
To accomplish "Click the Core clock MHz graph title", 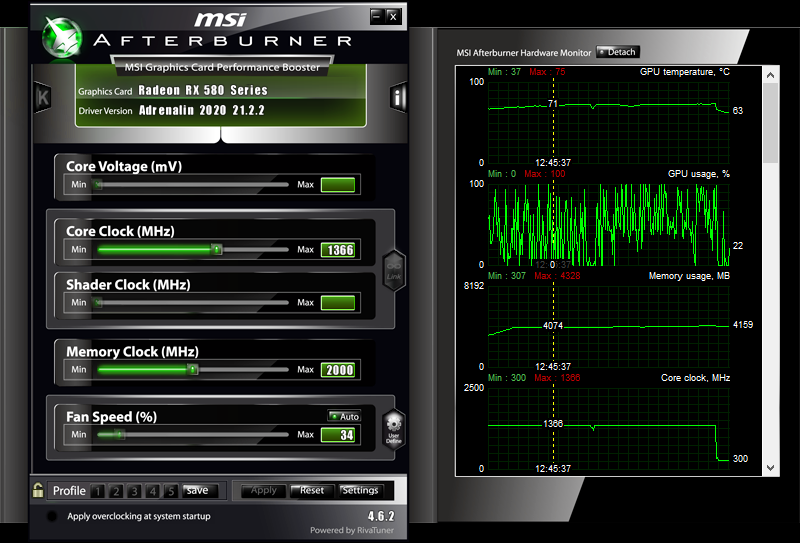I will point(695,378).
